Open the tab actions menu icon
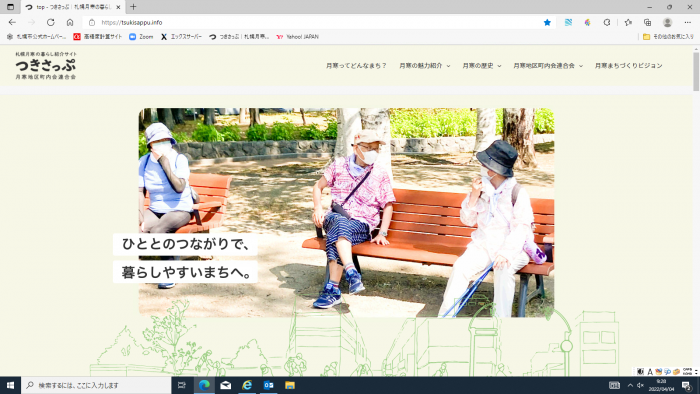This screenshot has height=394, width=700. click(10, 7)
